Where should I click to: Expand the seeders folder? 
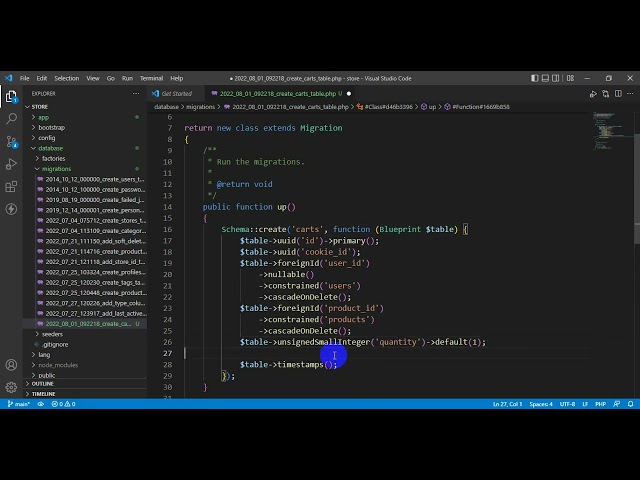click(52, 334)
